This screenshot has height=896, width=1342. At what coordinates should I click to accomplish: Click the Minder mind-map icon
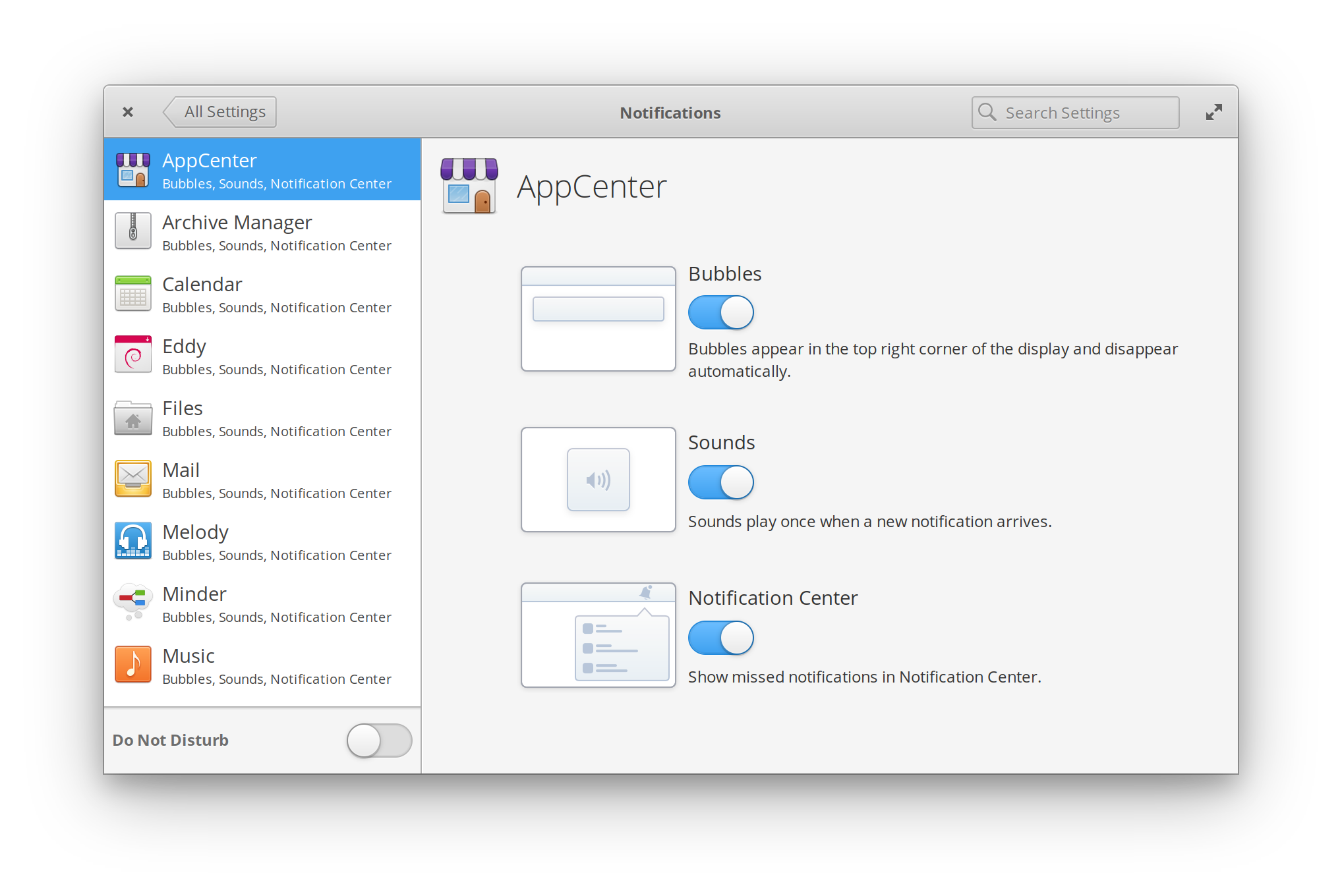(x=133, y=601)
